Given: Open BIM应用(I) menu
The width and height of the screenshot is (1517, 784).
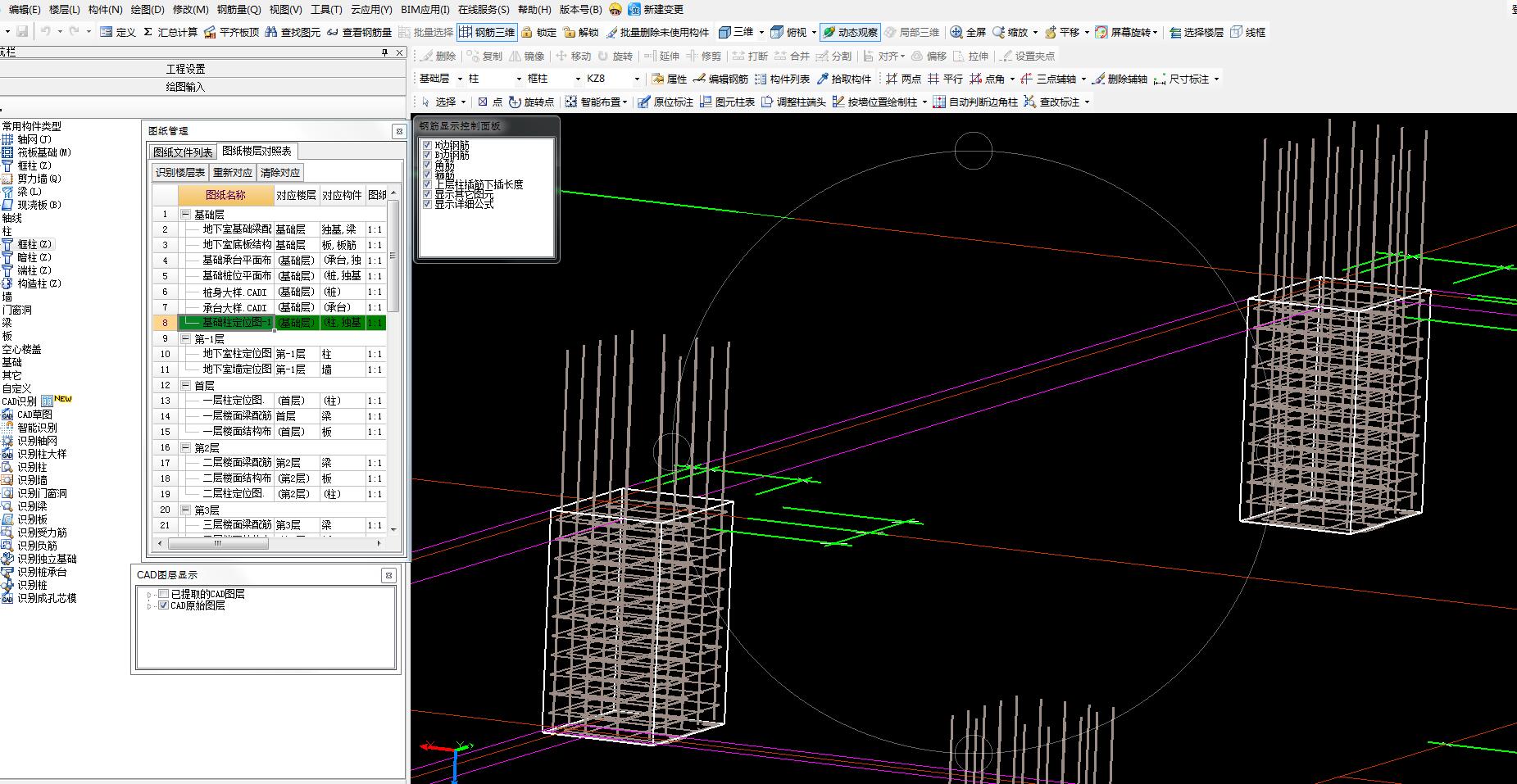Looking at the screenshot, I should pyautogui.click(x=425, y=9).
